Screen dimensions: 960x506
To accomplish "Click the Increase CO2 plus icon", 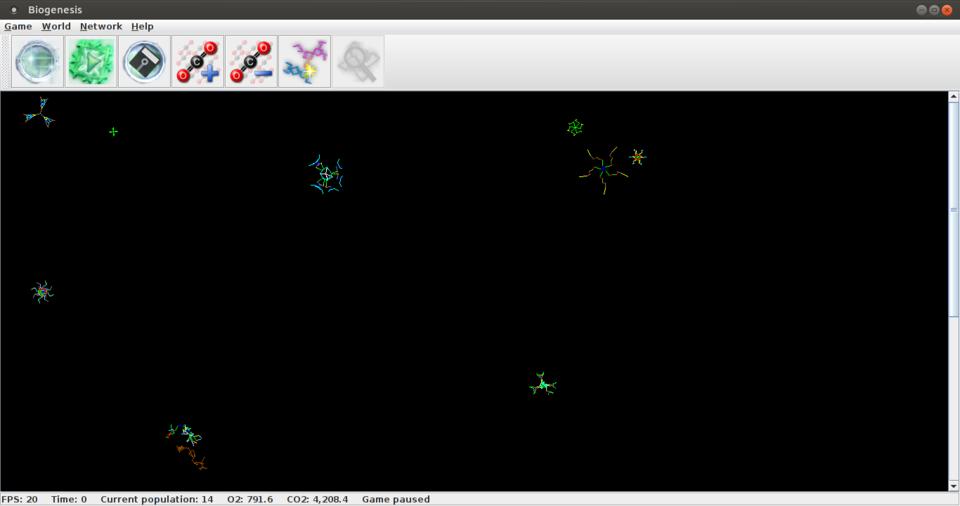I will pos(198,62).
